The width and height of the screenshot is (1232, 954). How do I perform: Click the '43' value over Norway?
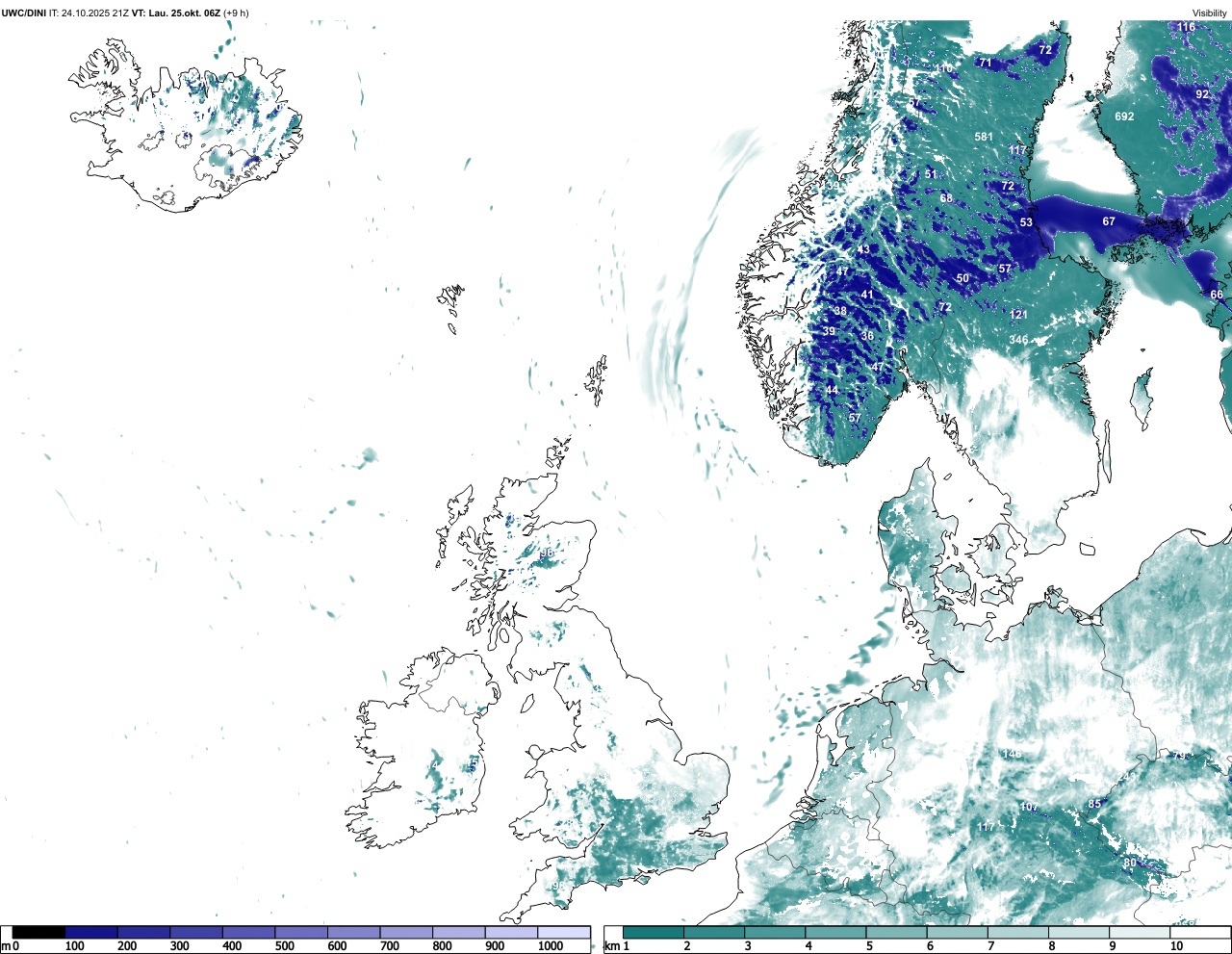pyautogui.click(x=863, y=249)
